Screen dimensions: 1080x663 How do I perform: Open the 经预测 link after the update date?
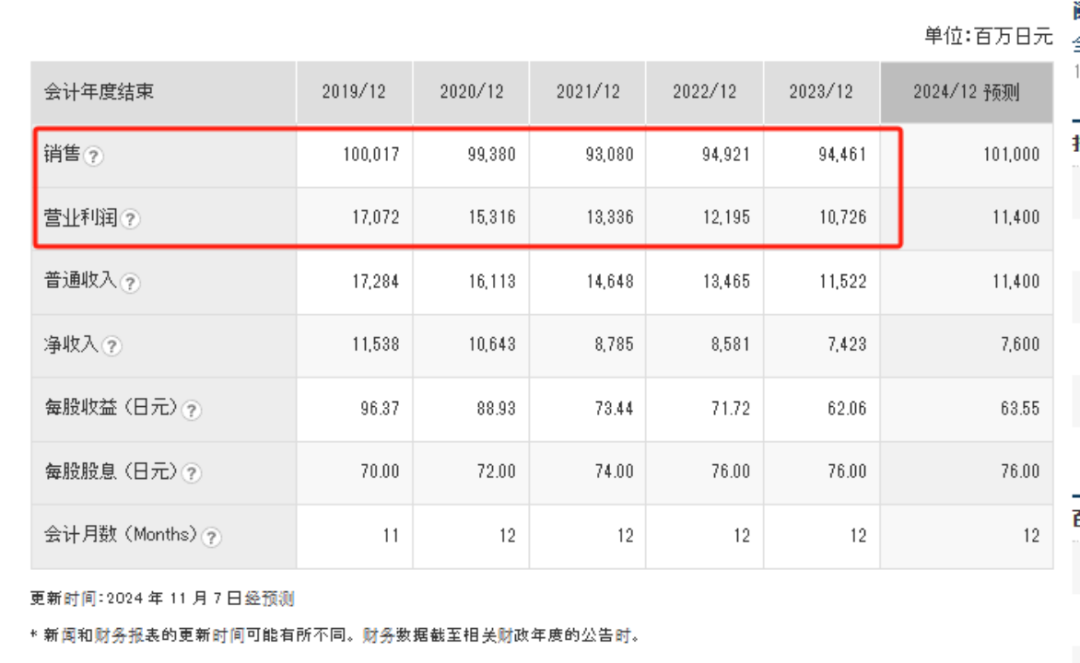[269, 598]
